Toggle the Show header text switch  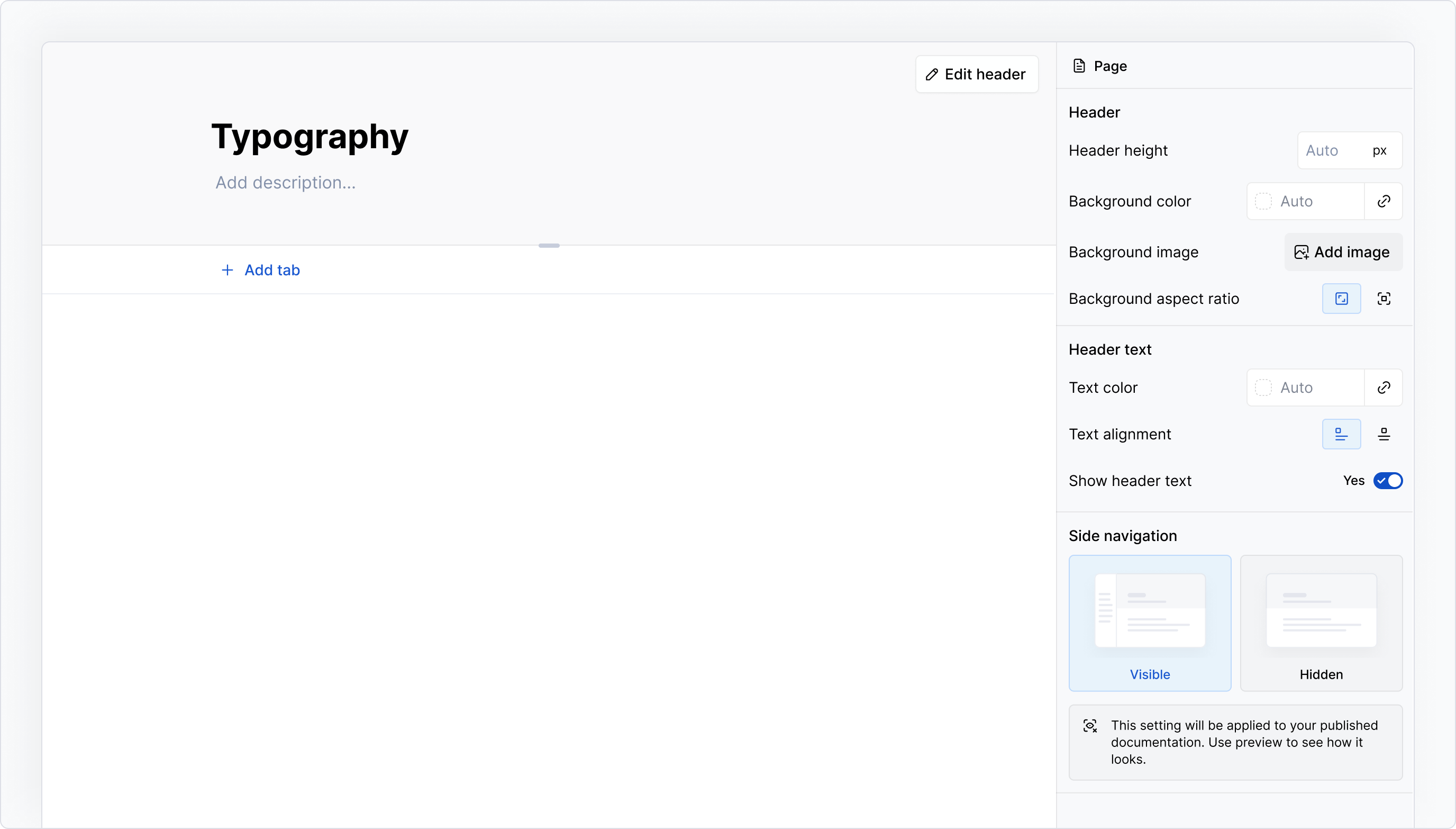pyautogui.click(x=1387, y=481)
